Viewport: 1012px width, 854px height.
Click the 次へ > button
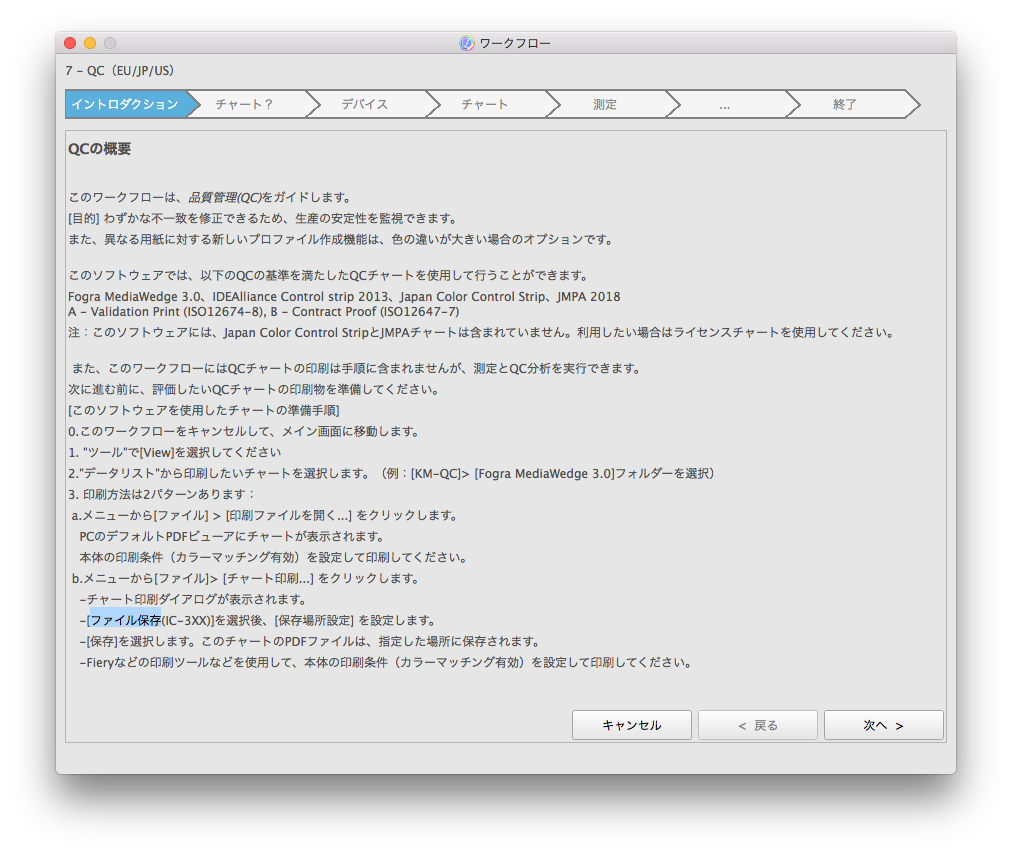click(x=884, y=725)
